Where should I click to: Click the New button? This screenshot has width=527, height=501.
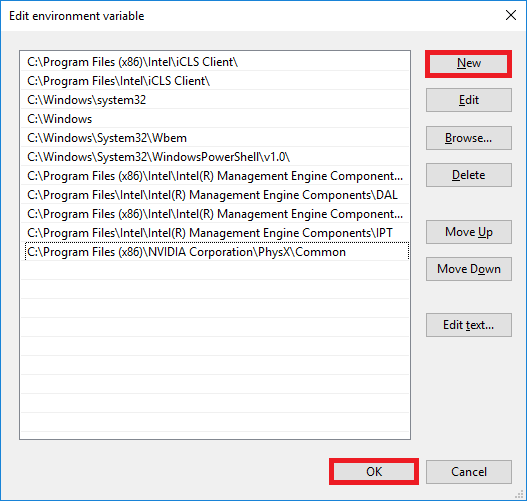[x=469, y=64]
